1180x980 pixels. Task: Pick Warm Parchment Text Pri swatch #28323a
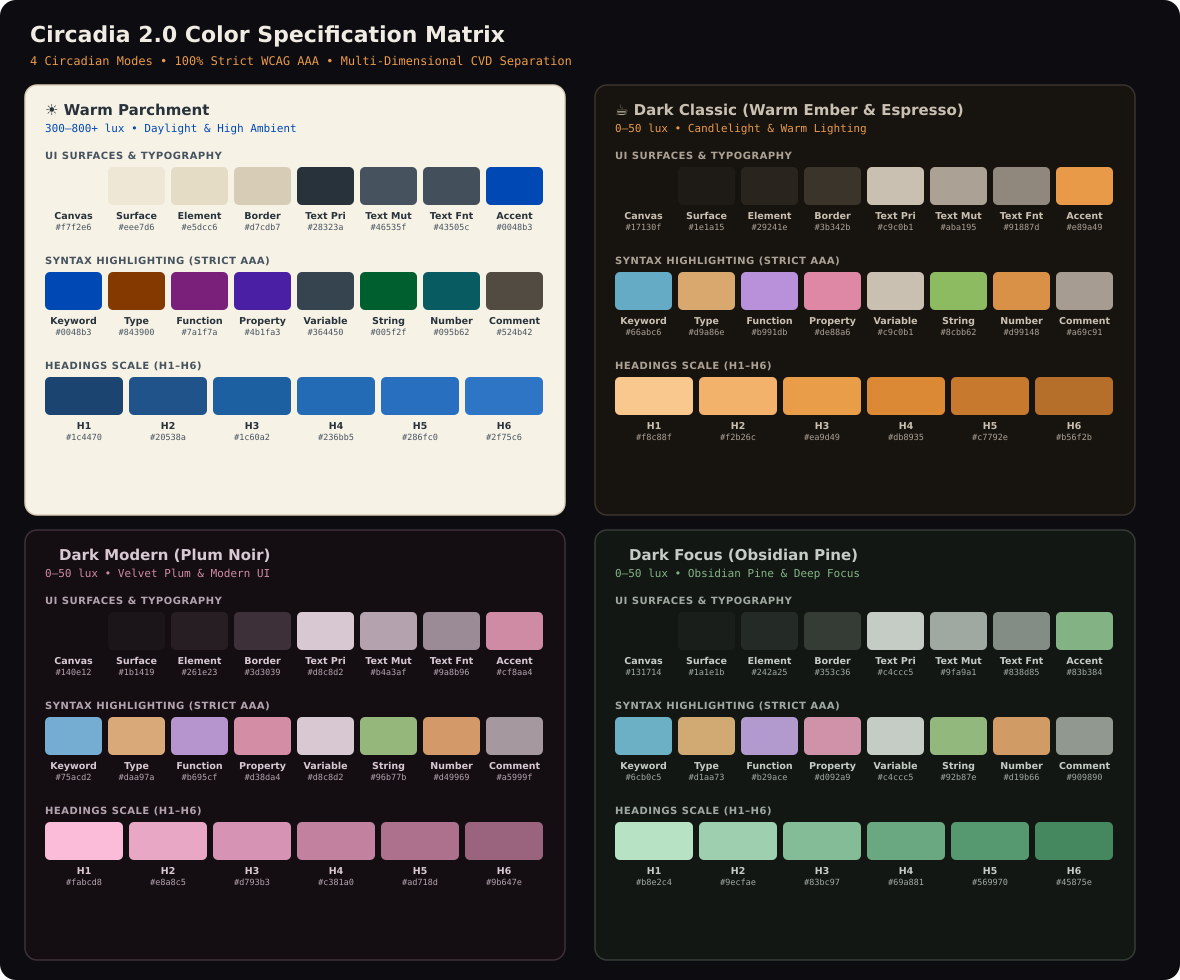click(325, 186)
